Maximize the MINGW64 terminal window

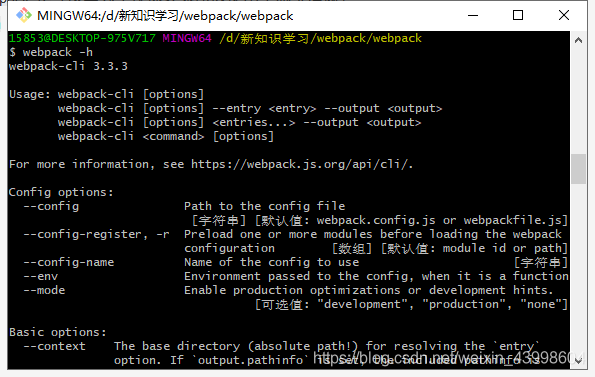(x=518, y=15)
